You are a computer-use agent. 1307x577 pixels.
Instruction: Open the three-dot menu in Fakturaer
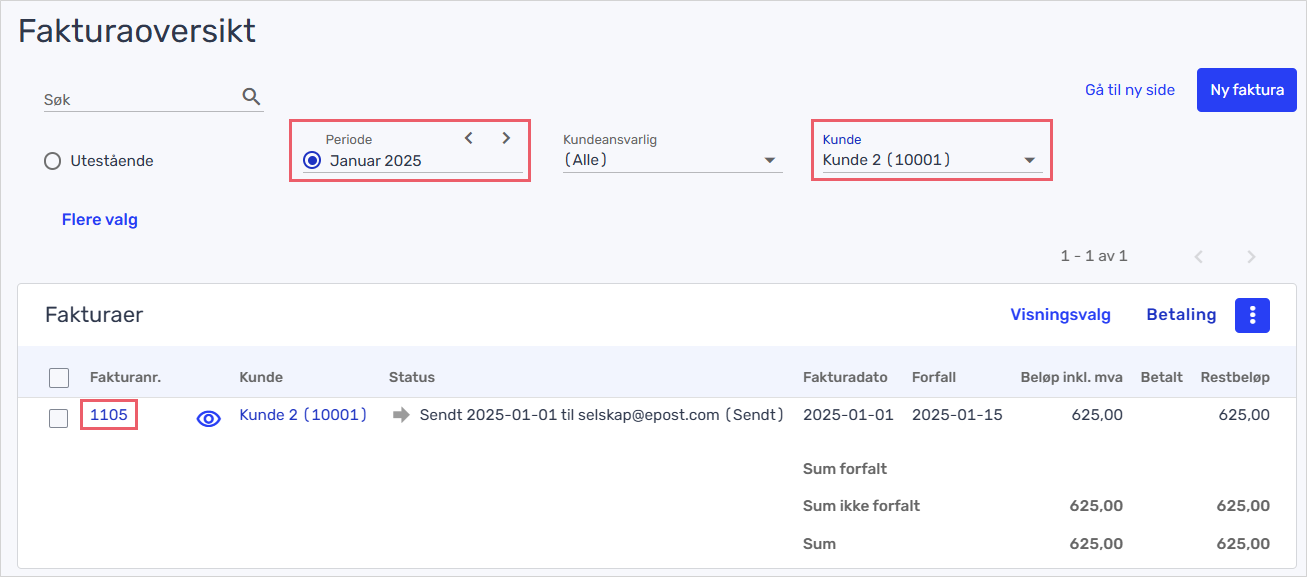[x=1252, y=315]
